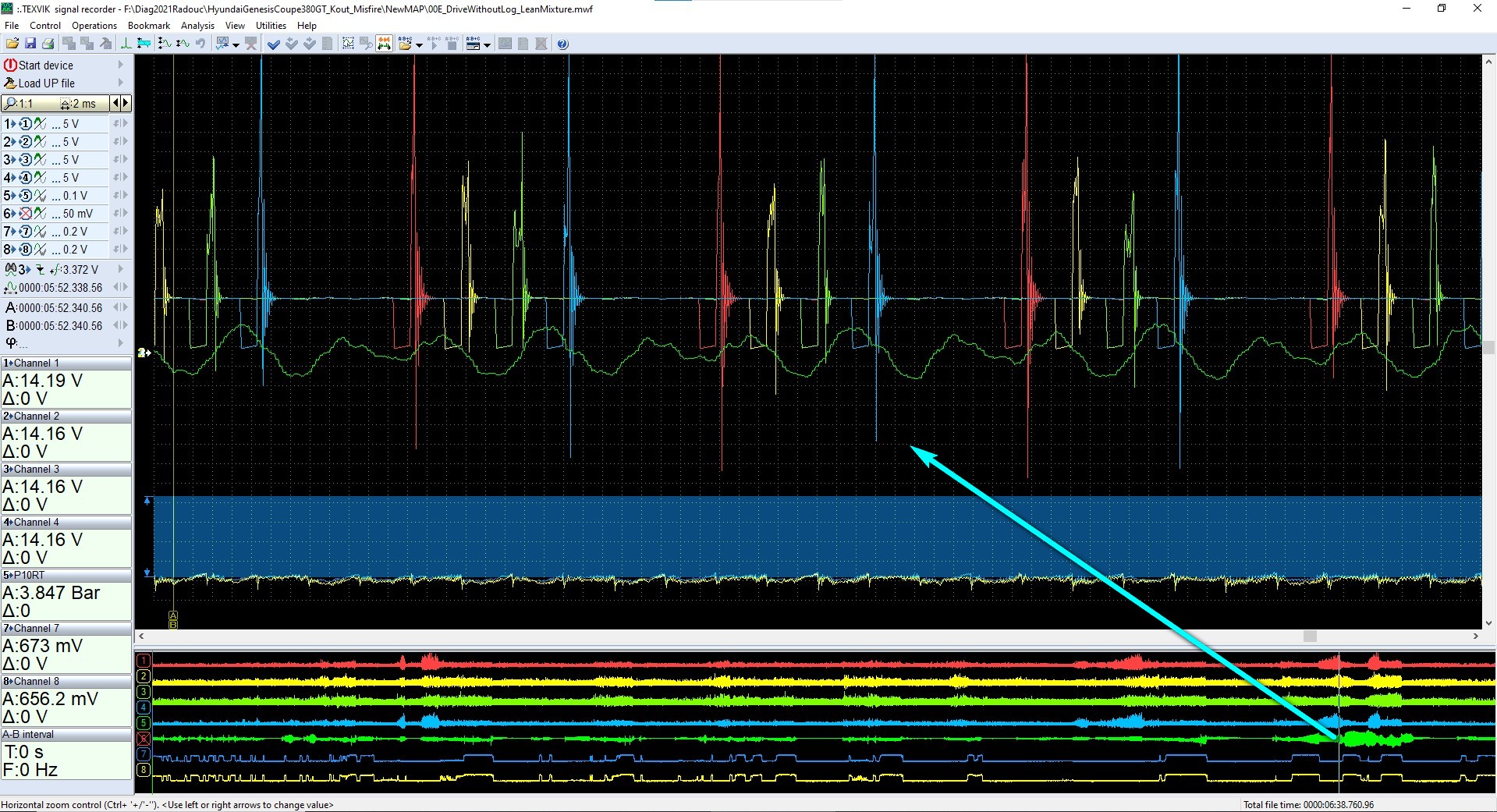This screenshot has width=1497, height=812.
Task: Toggle the red channel 1 overview box
Action: [x=144, y=661]
